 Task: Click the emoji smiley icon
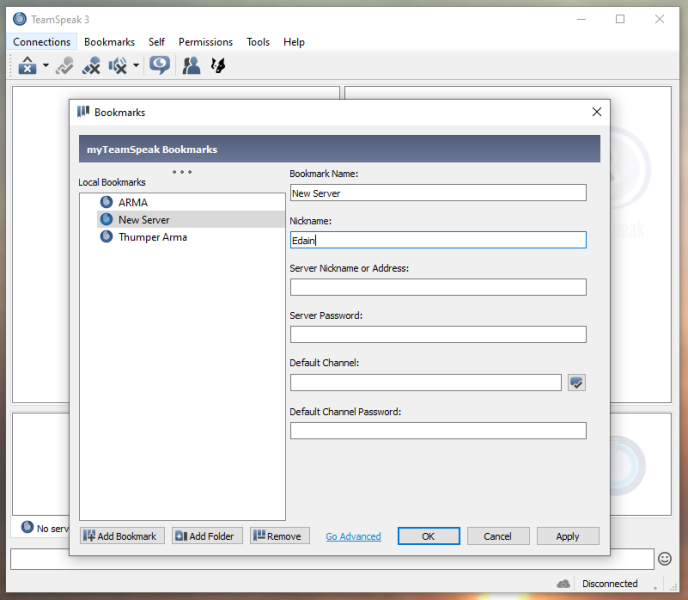click(665, 558)
